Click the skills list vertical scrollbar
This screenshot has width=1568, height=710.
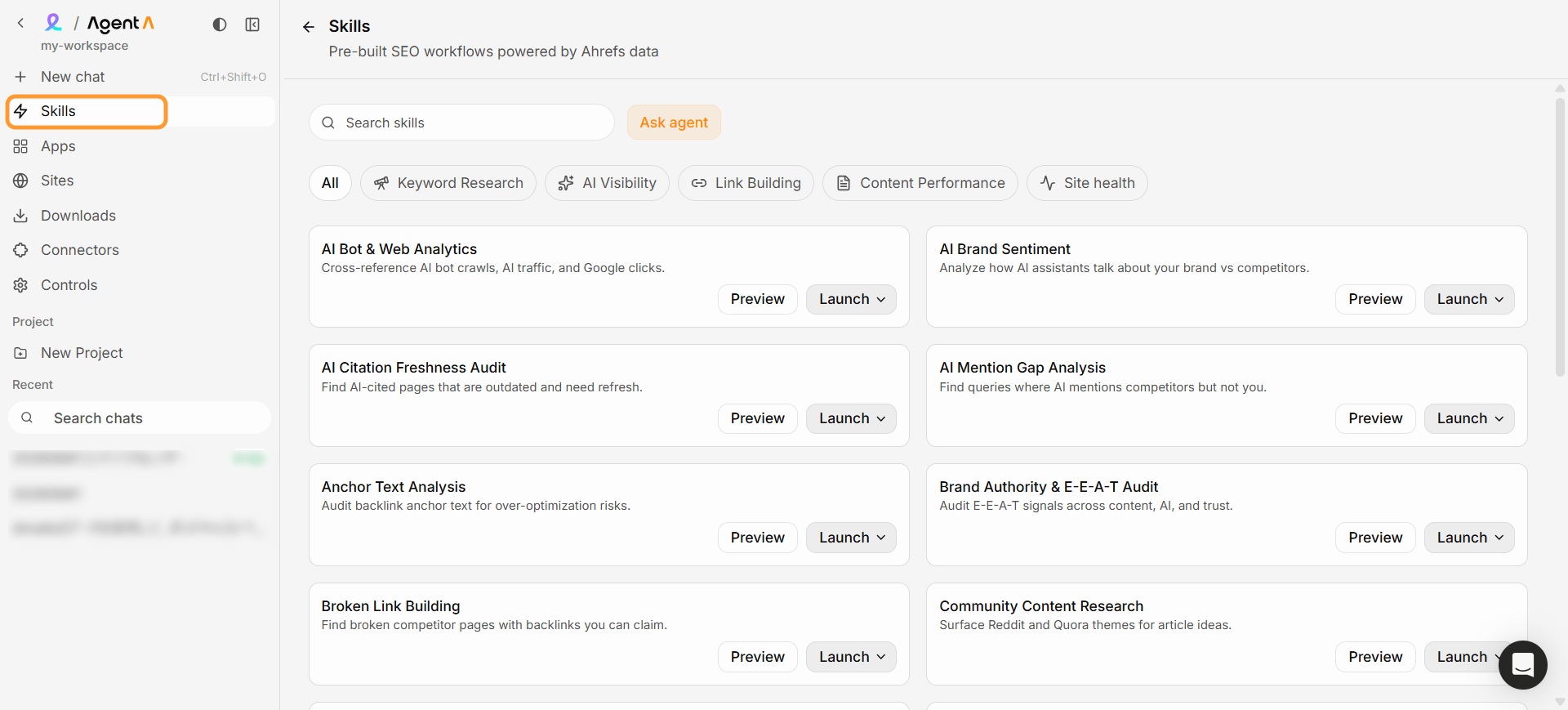coord(1560,237)
